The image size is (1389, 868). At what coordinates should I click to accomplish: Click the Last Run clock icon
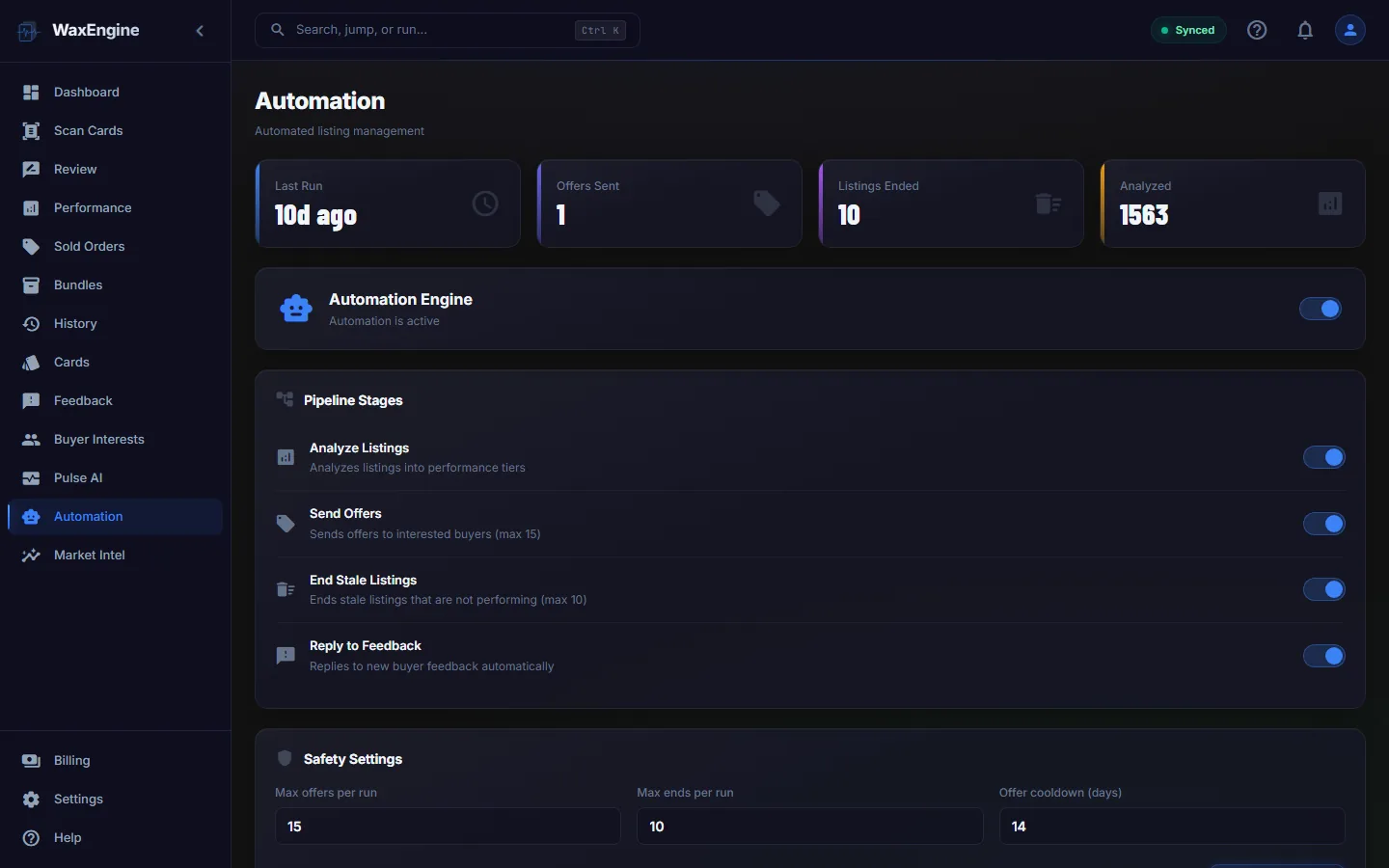tap(485, 203)
